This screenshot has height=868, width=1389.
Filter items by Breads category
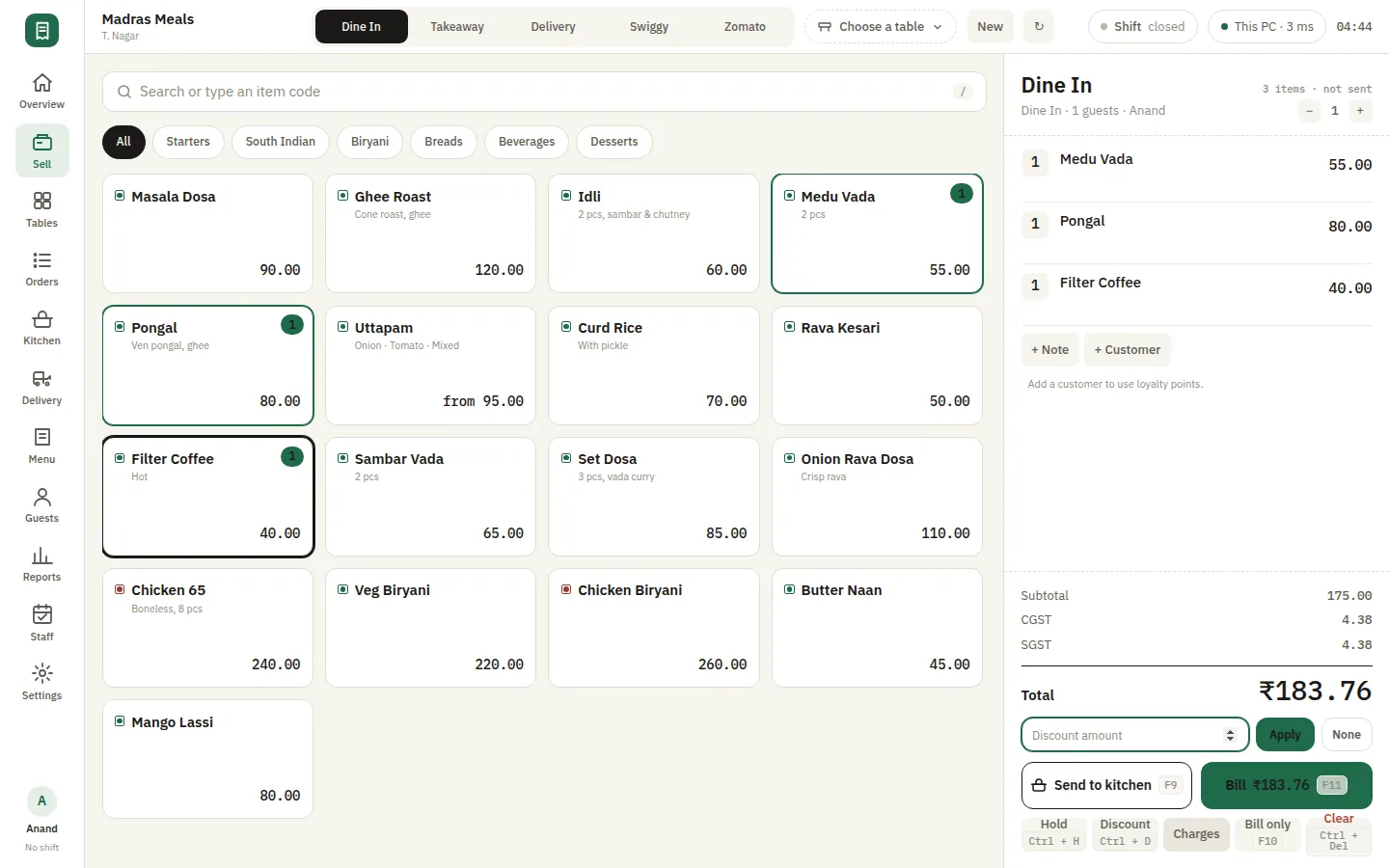[444, 142]
